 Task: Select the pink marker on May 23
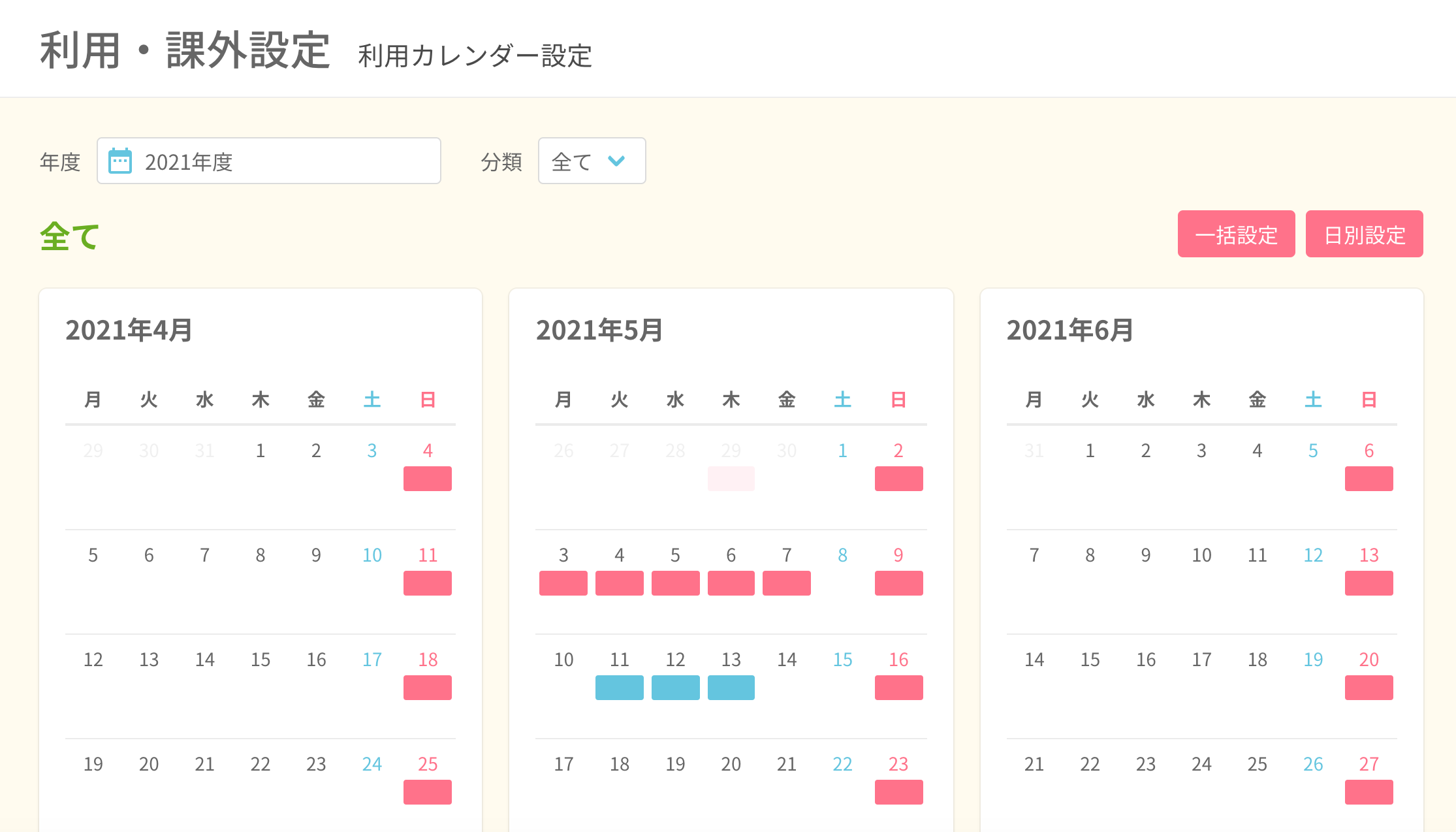tap(899, 792)
